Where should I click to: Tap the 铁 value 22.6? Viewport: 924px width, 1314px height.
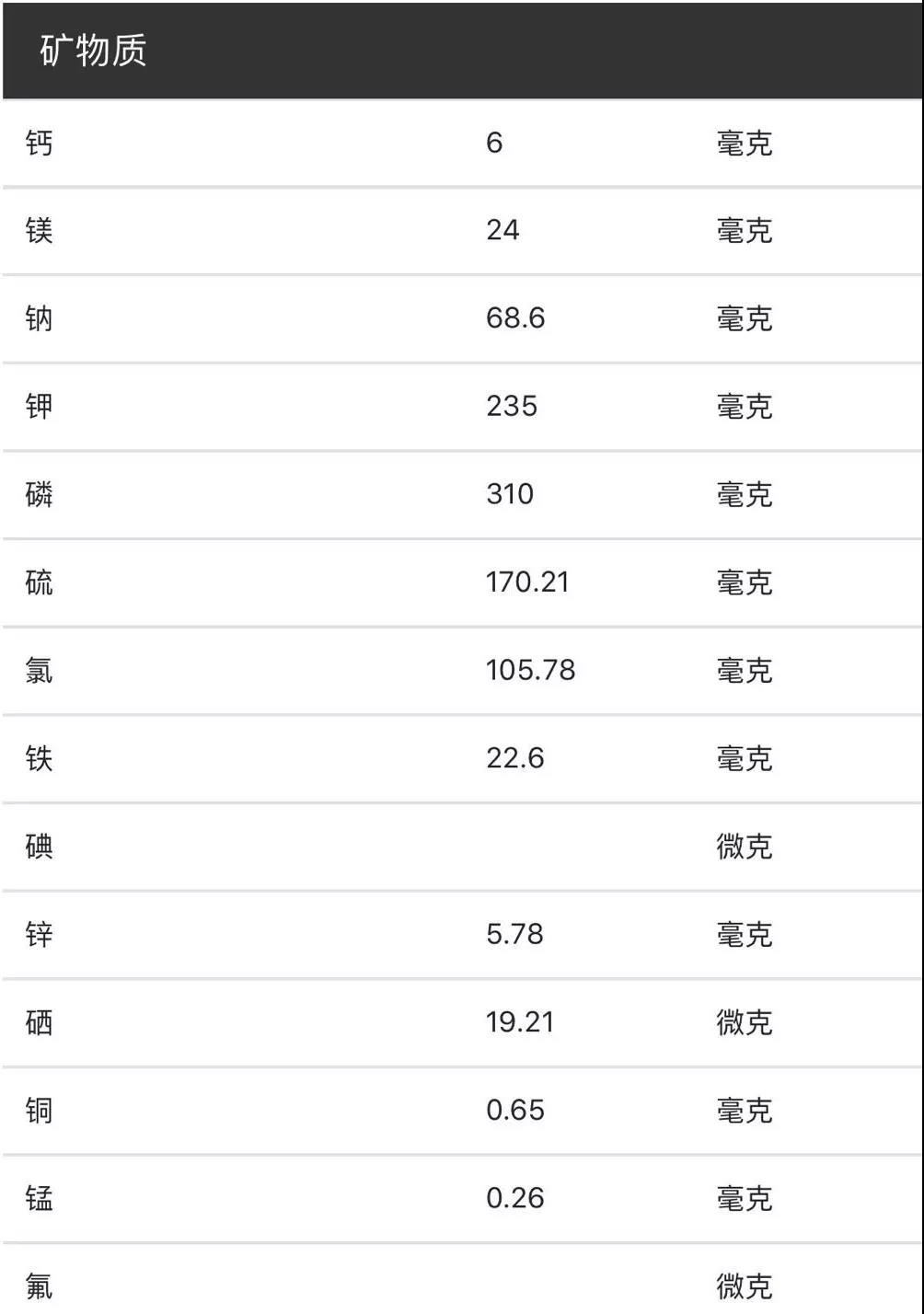click(515, 758)
